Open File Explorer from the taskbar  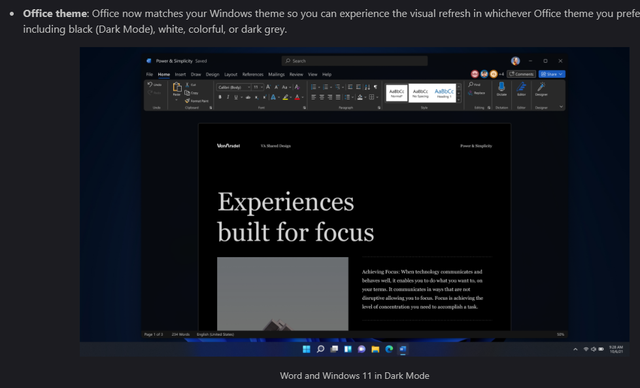[375, 349]
